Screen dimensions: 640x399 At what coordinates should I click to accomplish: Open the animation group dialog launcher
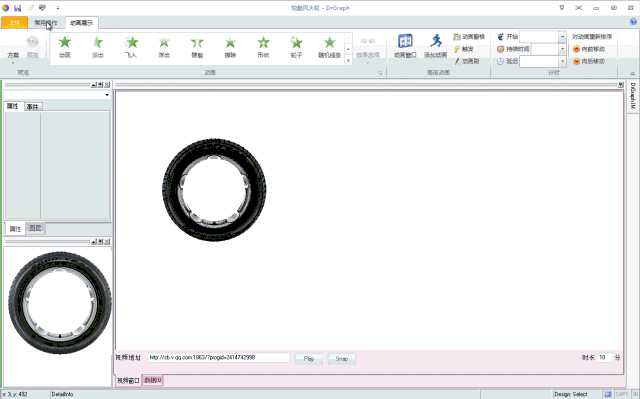380,73
